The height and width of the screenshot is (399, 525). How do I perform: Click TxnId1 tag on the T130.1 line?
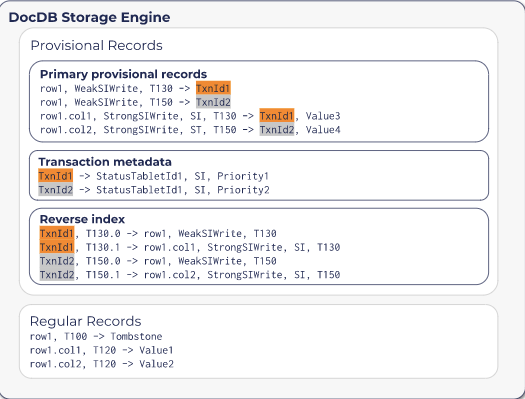point(57,247)
